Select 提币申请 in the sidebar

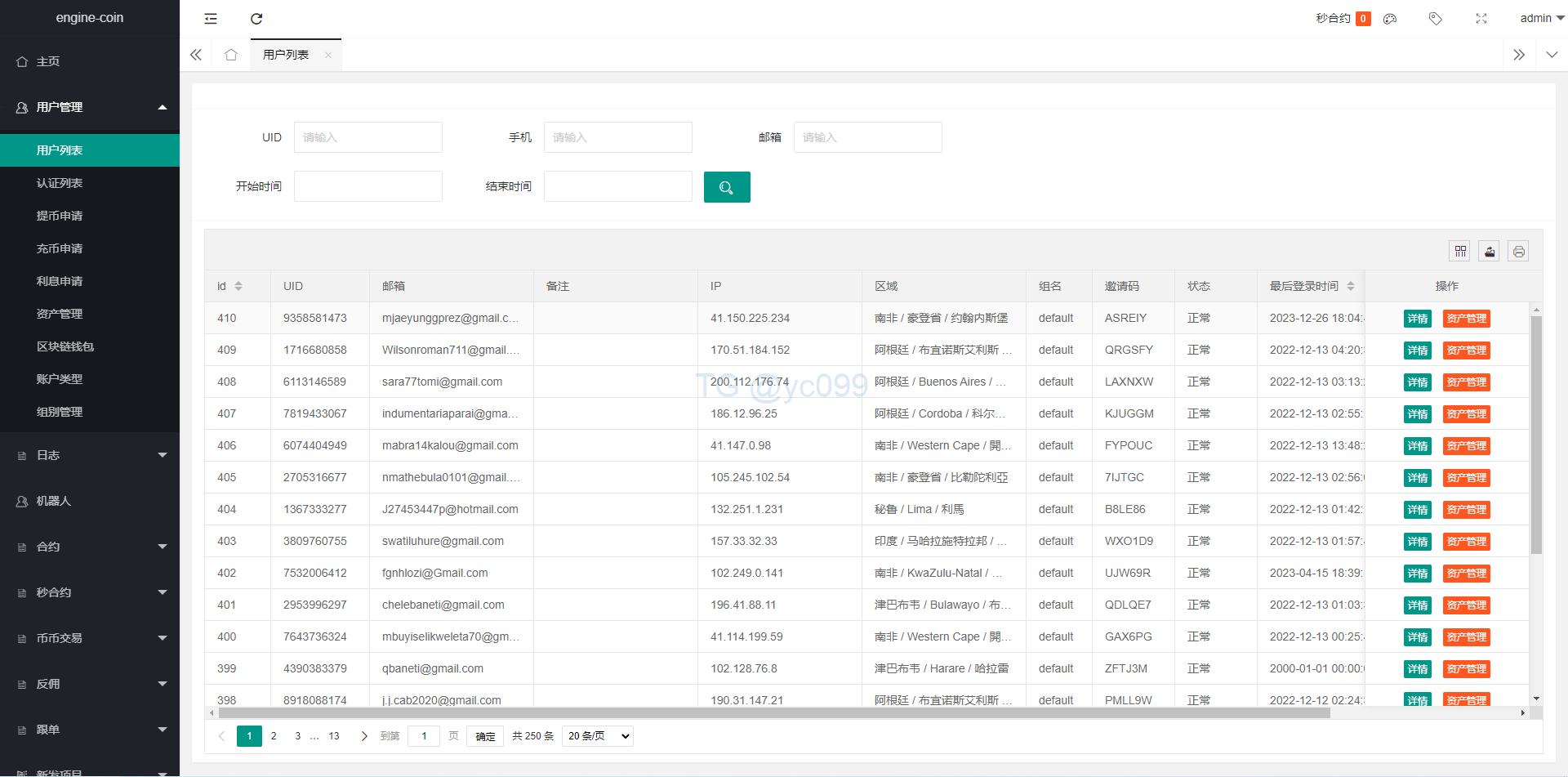60,216
